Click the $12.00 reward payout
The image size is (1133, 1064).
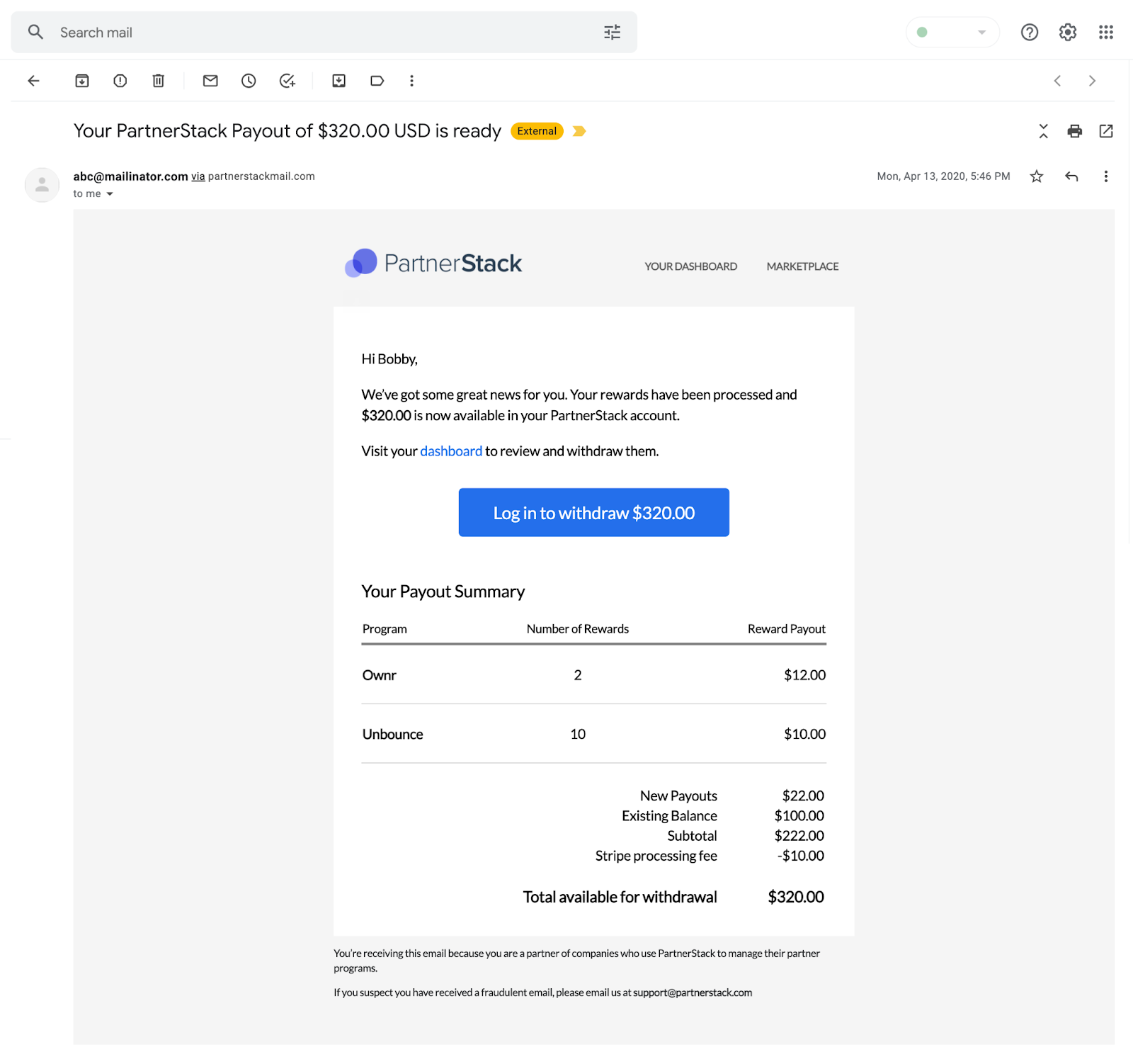tap(804, 675)
